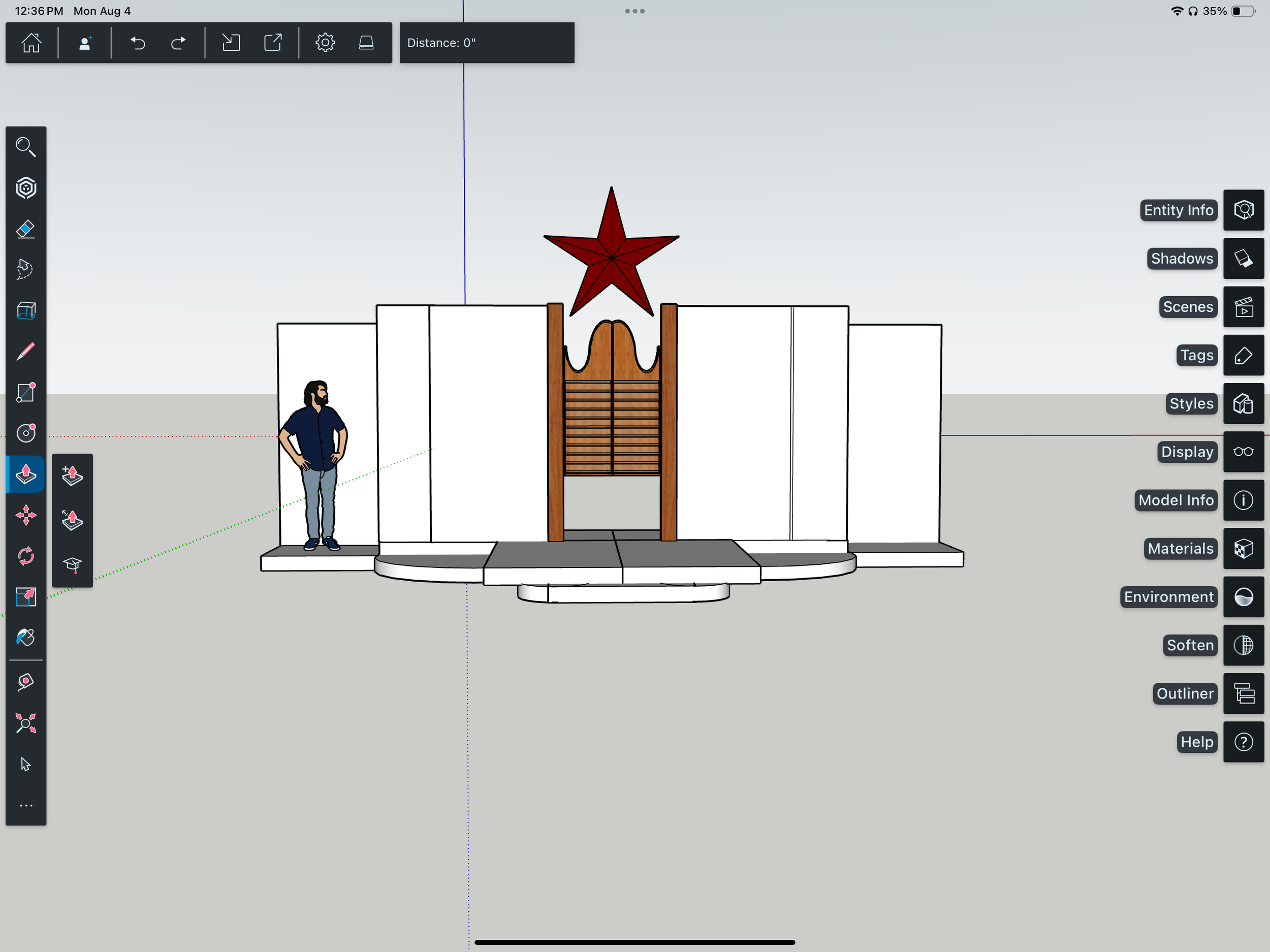Tap the import file icon

[231, 43]
